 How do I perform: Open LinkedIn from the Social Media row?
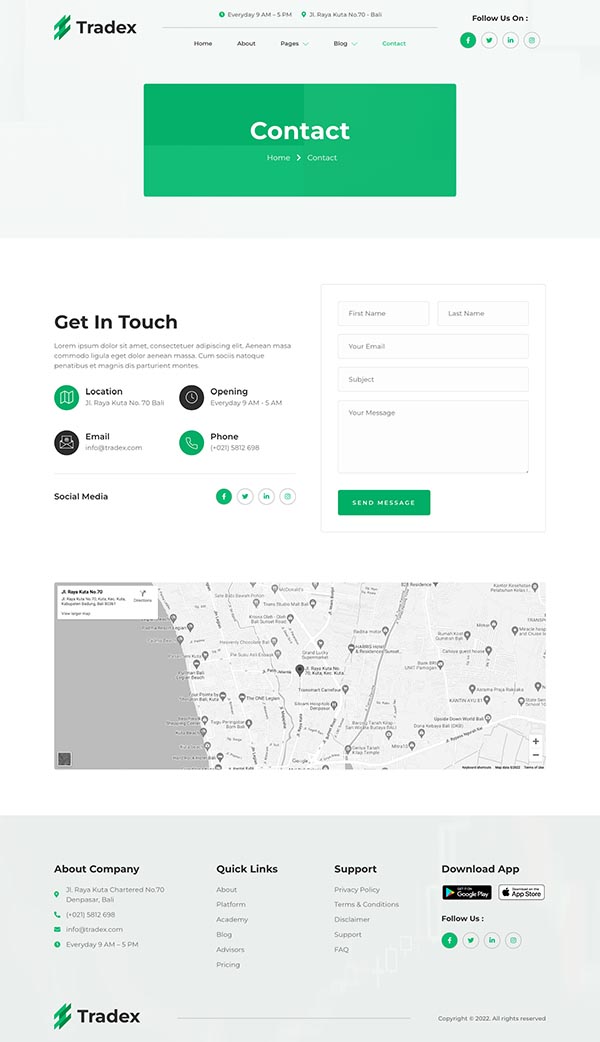click(266, 496)
